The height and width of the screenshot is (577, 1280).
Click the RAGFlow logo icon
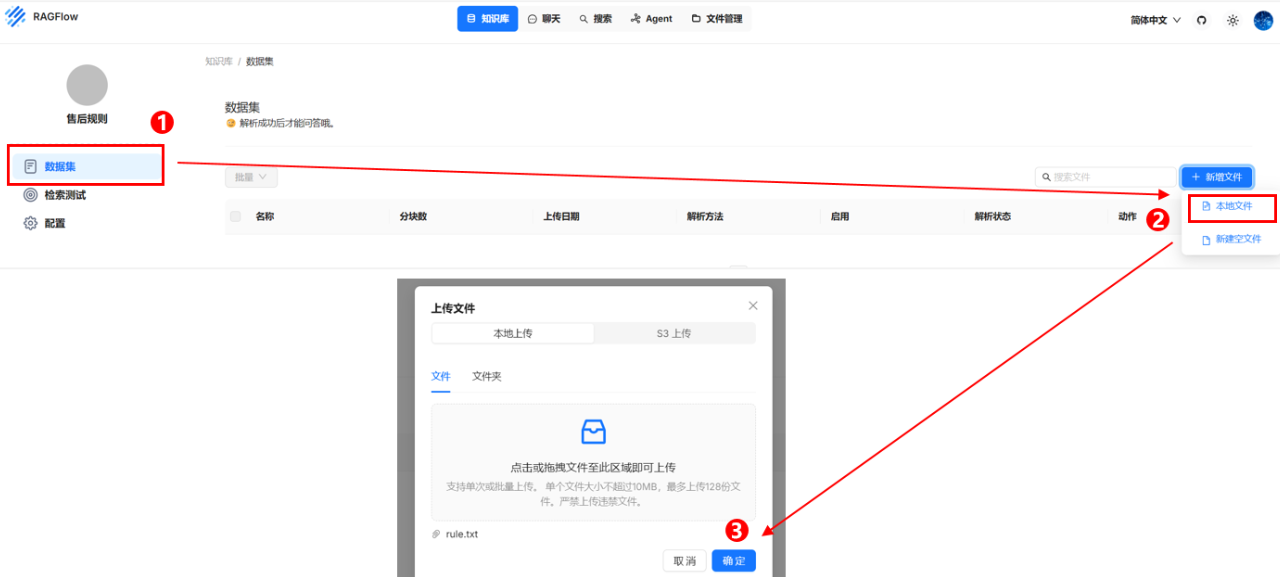point(14,17)
